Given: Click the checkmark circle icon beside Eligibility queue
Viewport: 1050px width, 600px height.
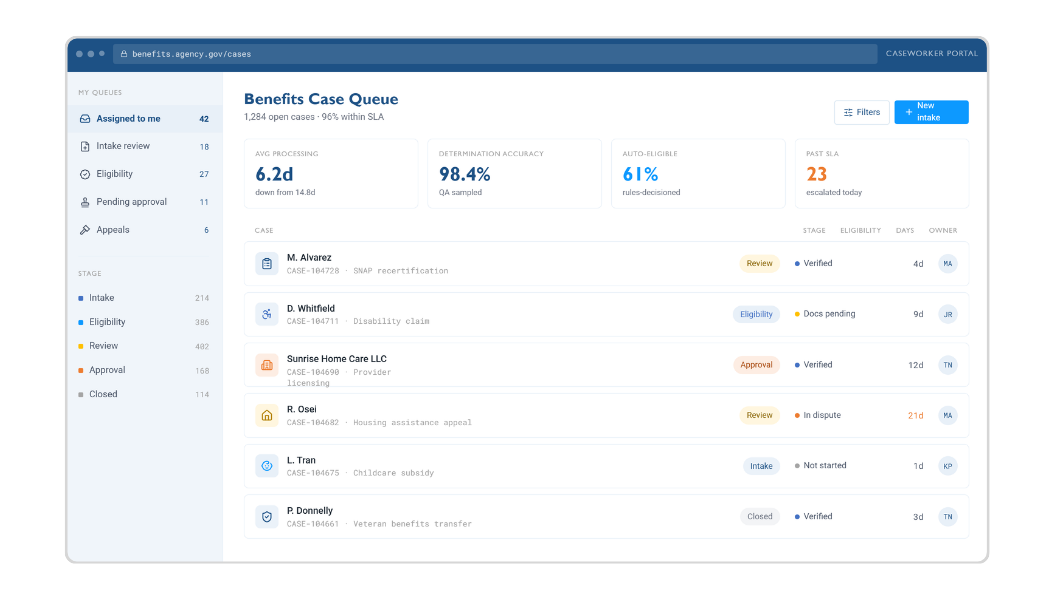Looking at the screenshot, I should (x=85, y=174).
